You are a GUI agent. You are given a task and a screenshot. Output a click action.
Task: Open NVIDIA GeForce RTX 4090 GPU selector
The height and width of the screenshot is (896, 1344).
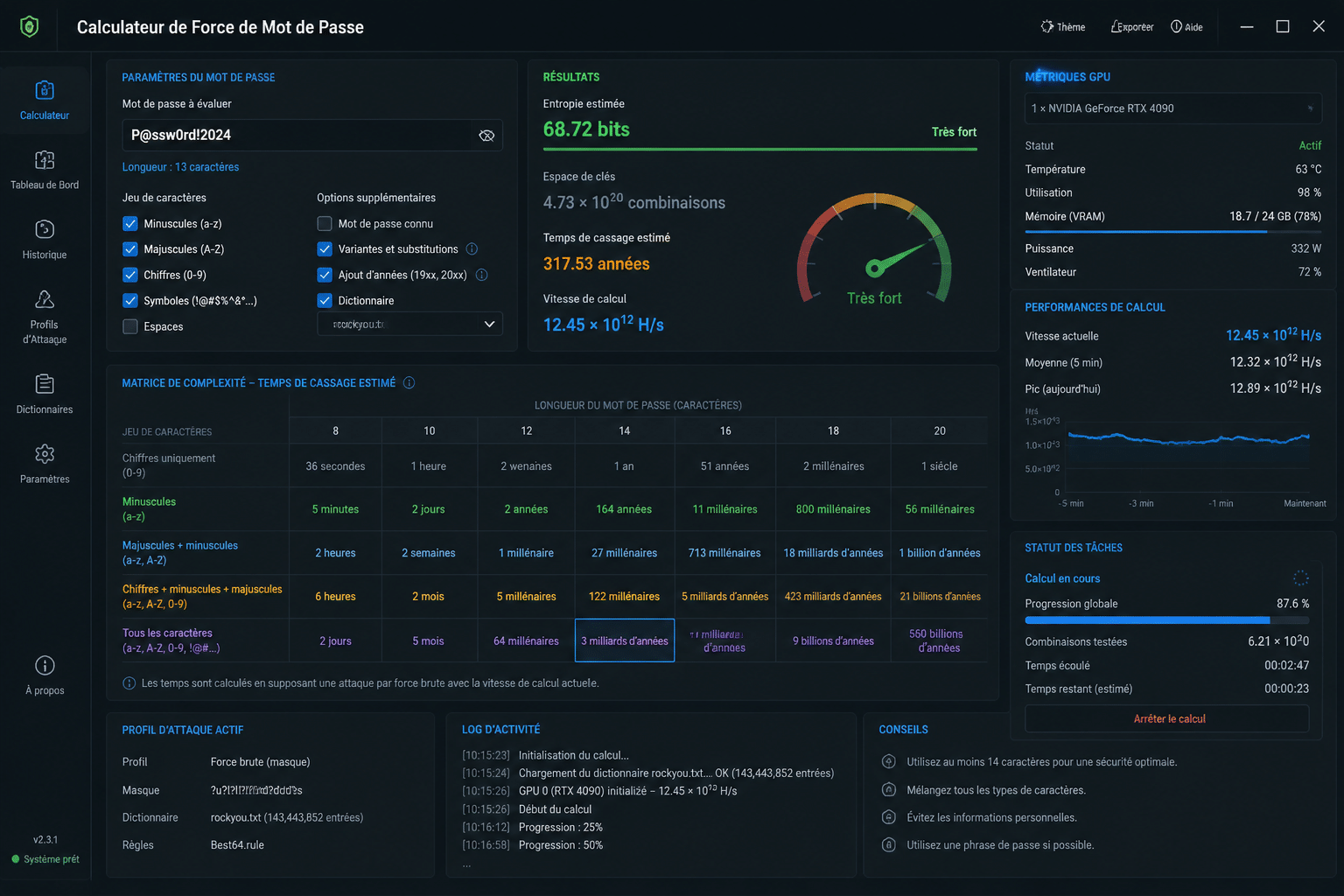(1172, 108)
